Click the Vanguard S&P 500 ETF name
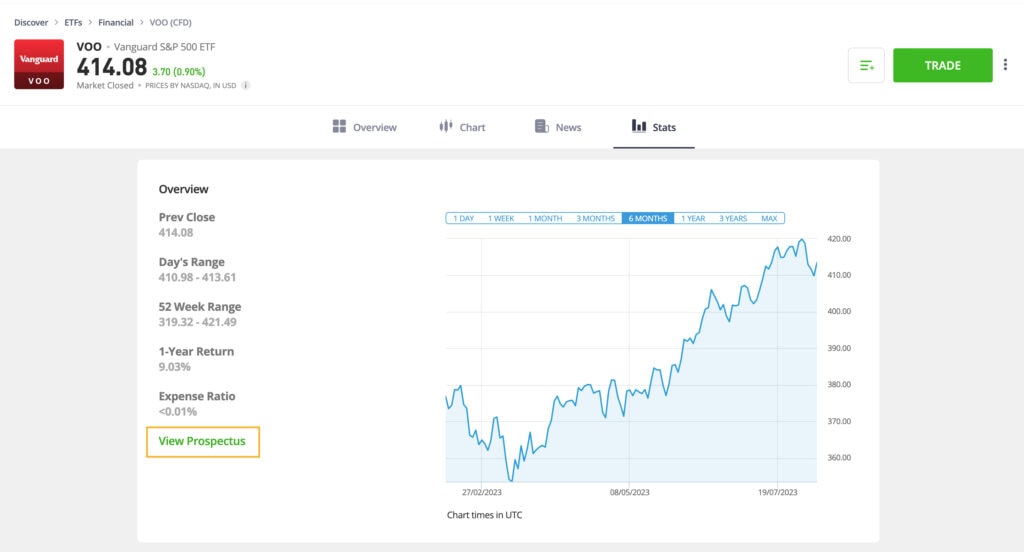Screen dimensions: 1024x552 pyautogui.click(x=165, y=46)
